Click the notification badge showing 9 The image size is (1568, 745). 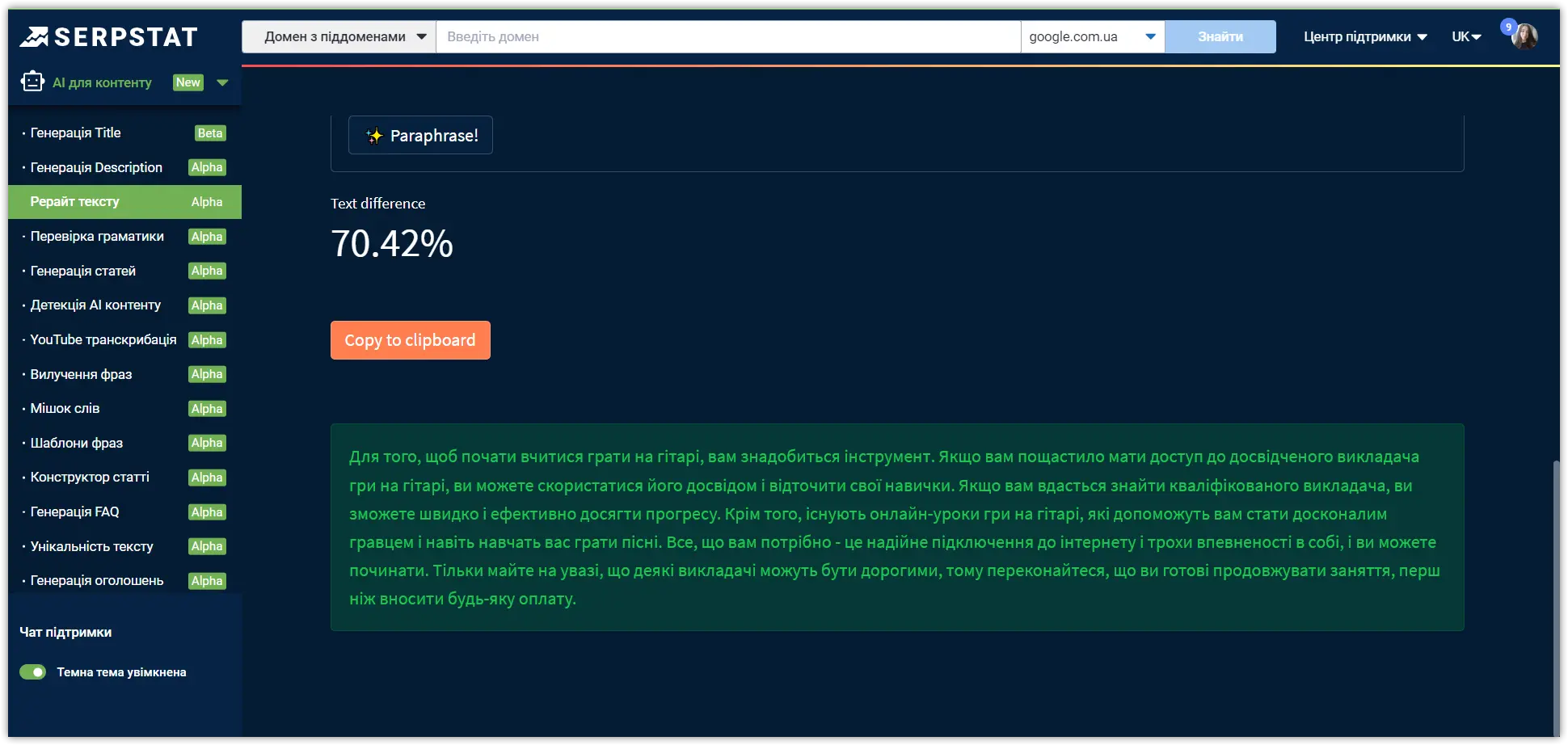coord(1508,27)
